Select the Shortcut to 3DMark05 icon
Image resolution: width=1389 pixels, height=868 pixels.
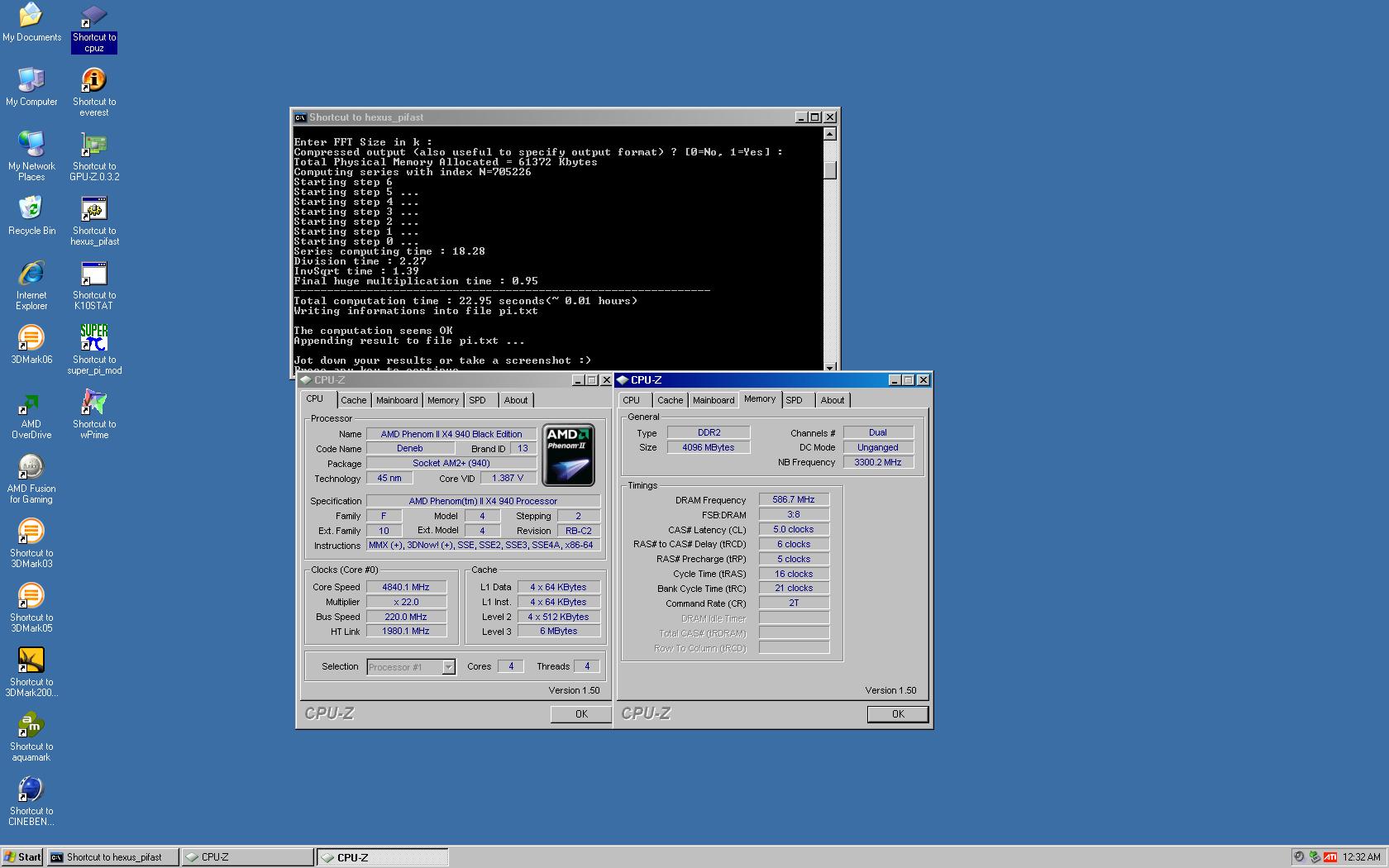click(x=31, y=608)
